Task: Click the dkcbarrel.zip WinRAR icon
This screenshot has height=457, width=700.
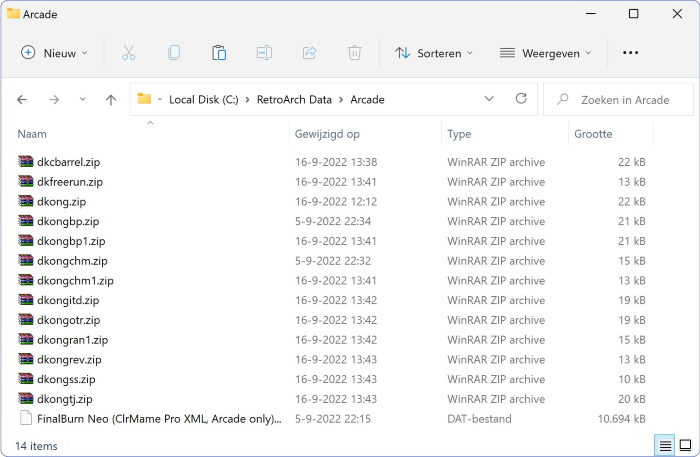Action: click(x=26, y=161)
